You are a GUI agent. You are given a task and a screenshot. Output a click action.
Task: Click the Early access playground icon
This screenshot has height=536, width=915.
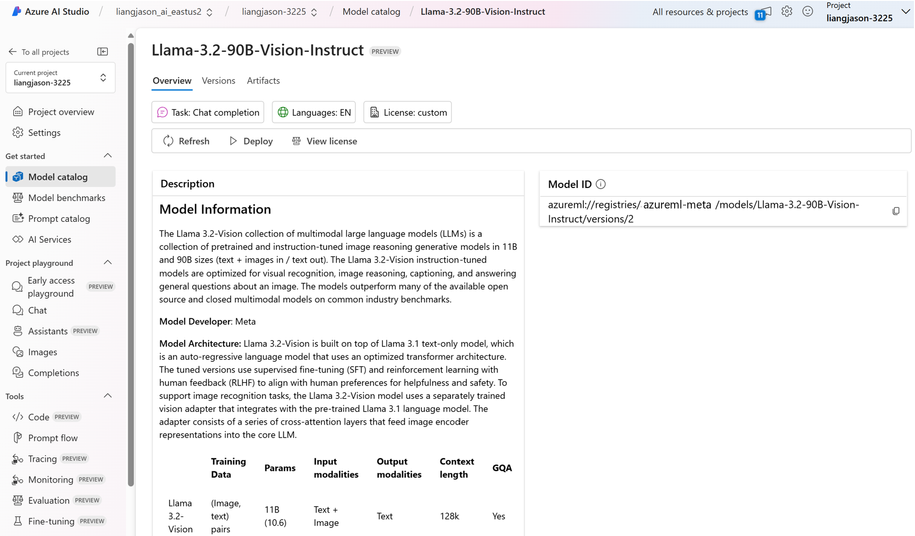[x=18, y=286]
